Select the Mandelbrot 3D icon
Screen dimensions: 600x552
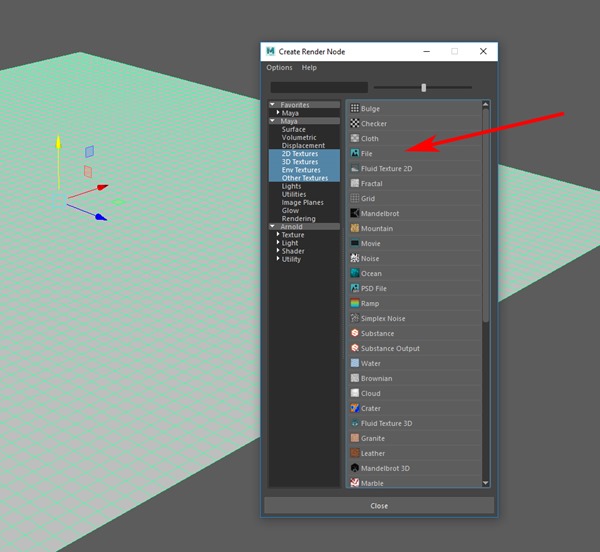coord(355,468)
